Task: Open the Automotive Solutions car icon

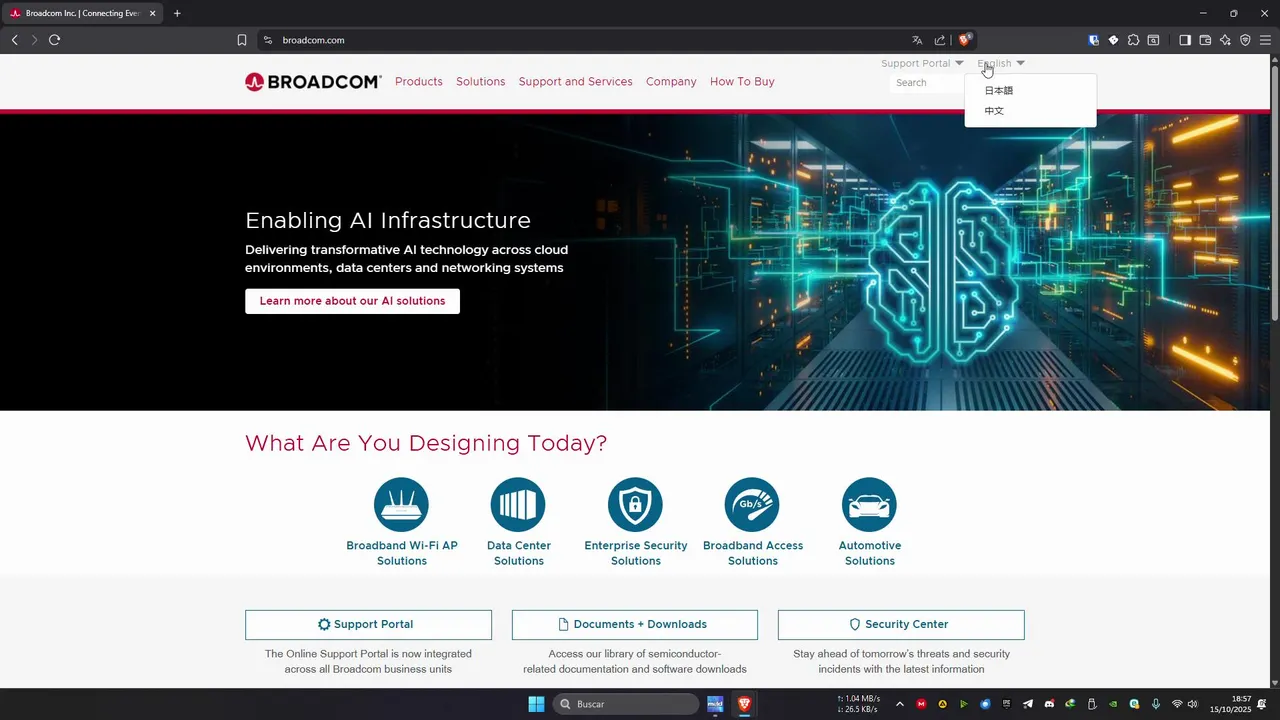Action: tap(869, 504)
